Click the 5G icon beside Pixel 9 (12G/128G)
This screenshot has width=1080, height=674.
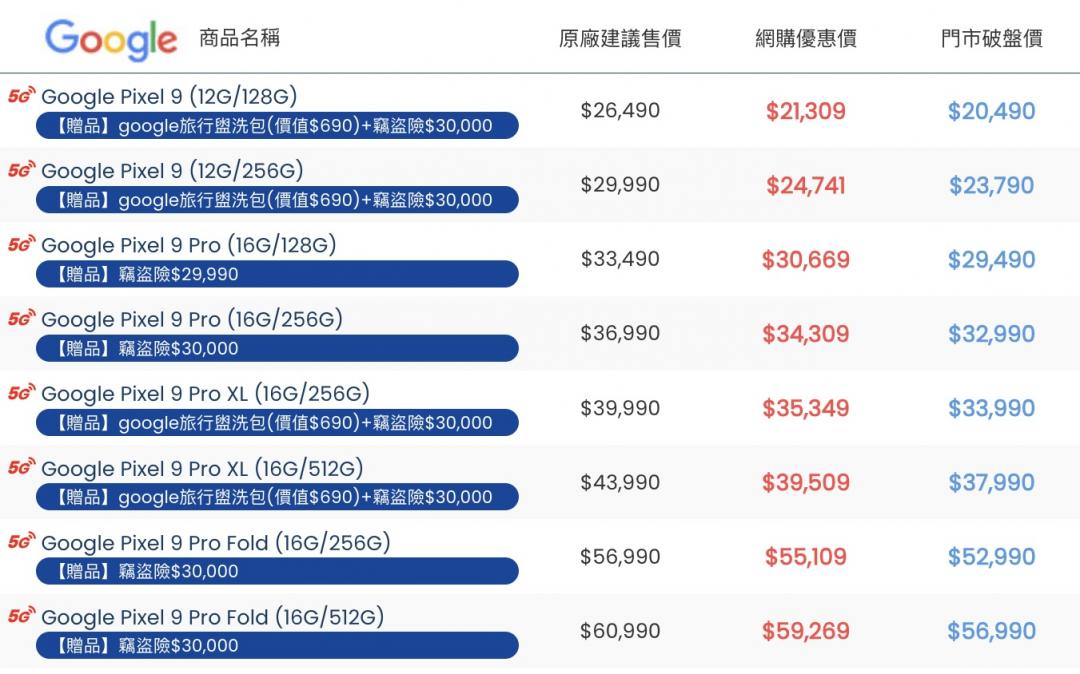coord(22,96)
